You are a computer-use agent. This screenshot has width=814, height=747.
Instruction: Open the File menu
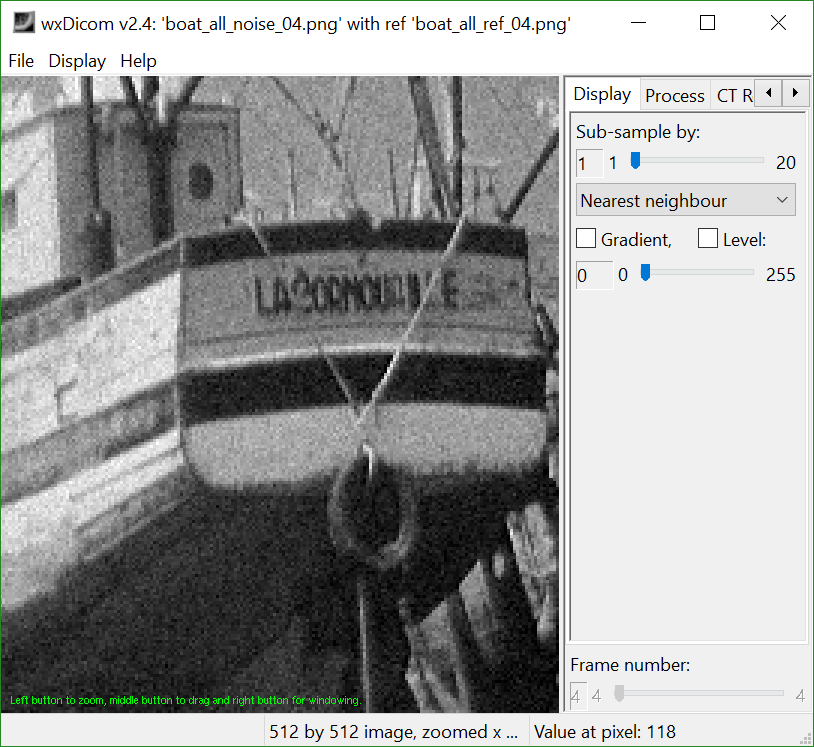pos(21,61)
